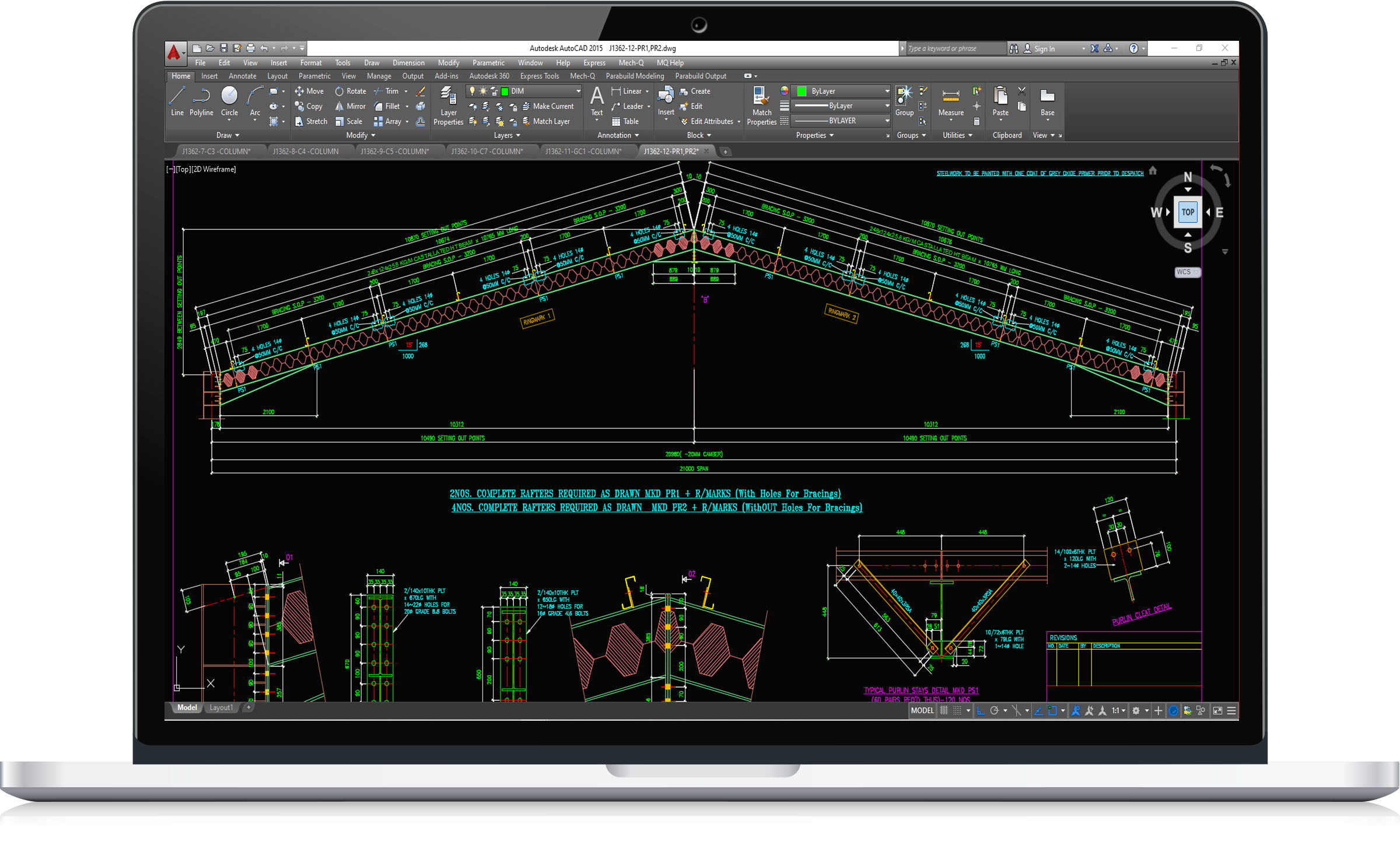Open the Dimension menu

tap(408, 63)
